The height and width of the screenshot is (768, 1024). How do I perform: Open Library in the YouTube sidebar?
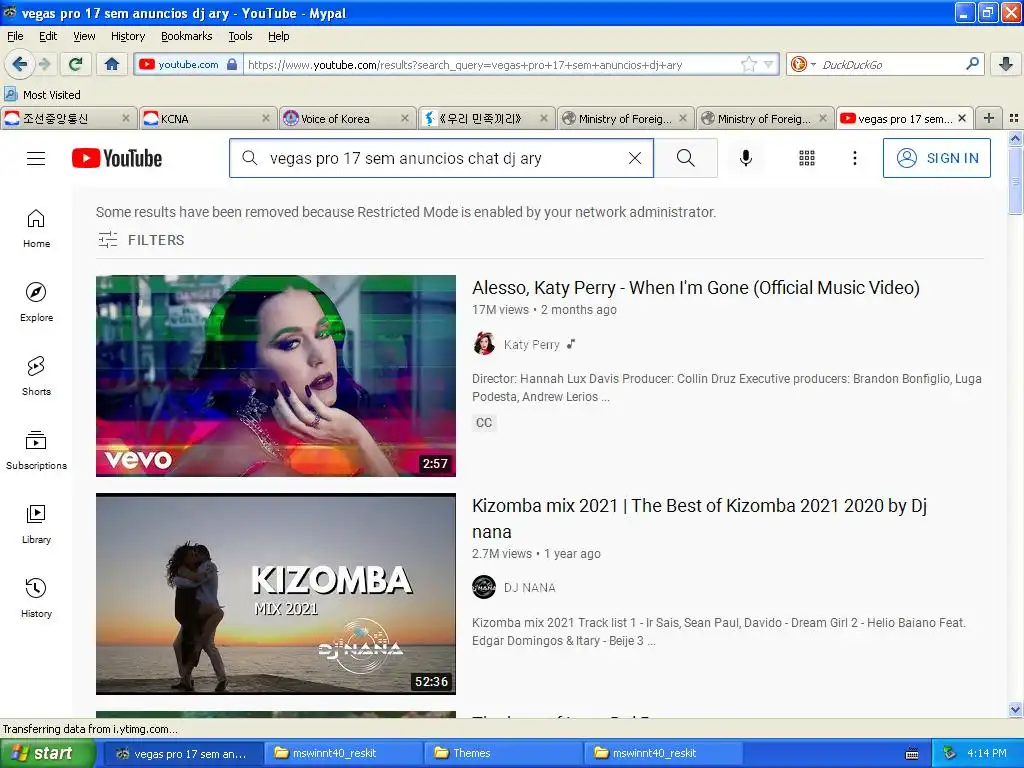coord(36,524)
